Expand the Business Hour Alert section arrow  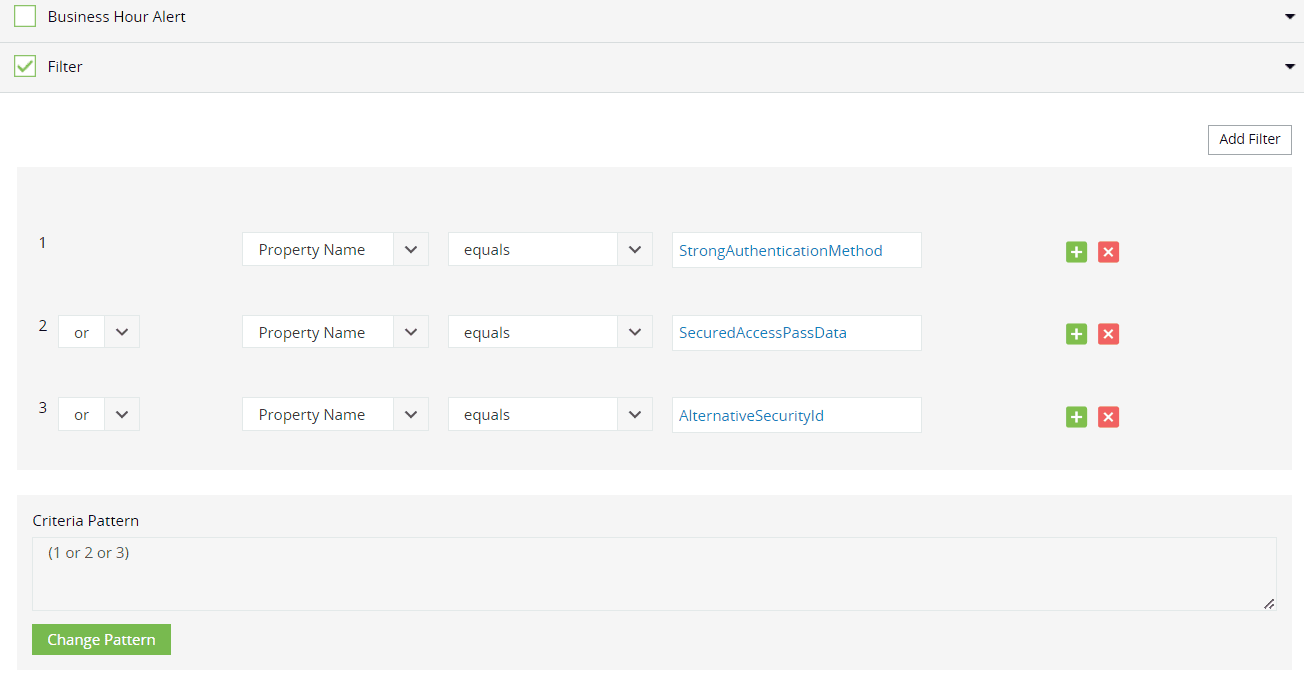point(1289,17)
